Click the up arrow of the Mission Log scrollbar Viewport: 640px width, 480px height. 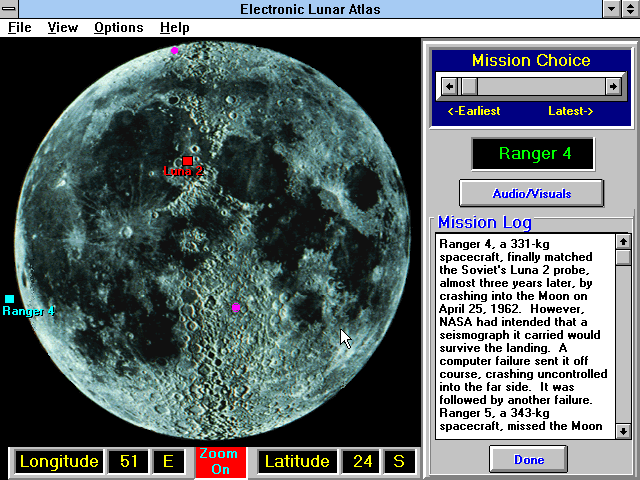pos(623,242)
